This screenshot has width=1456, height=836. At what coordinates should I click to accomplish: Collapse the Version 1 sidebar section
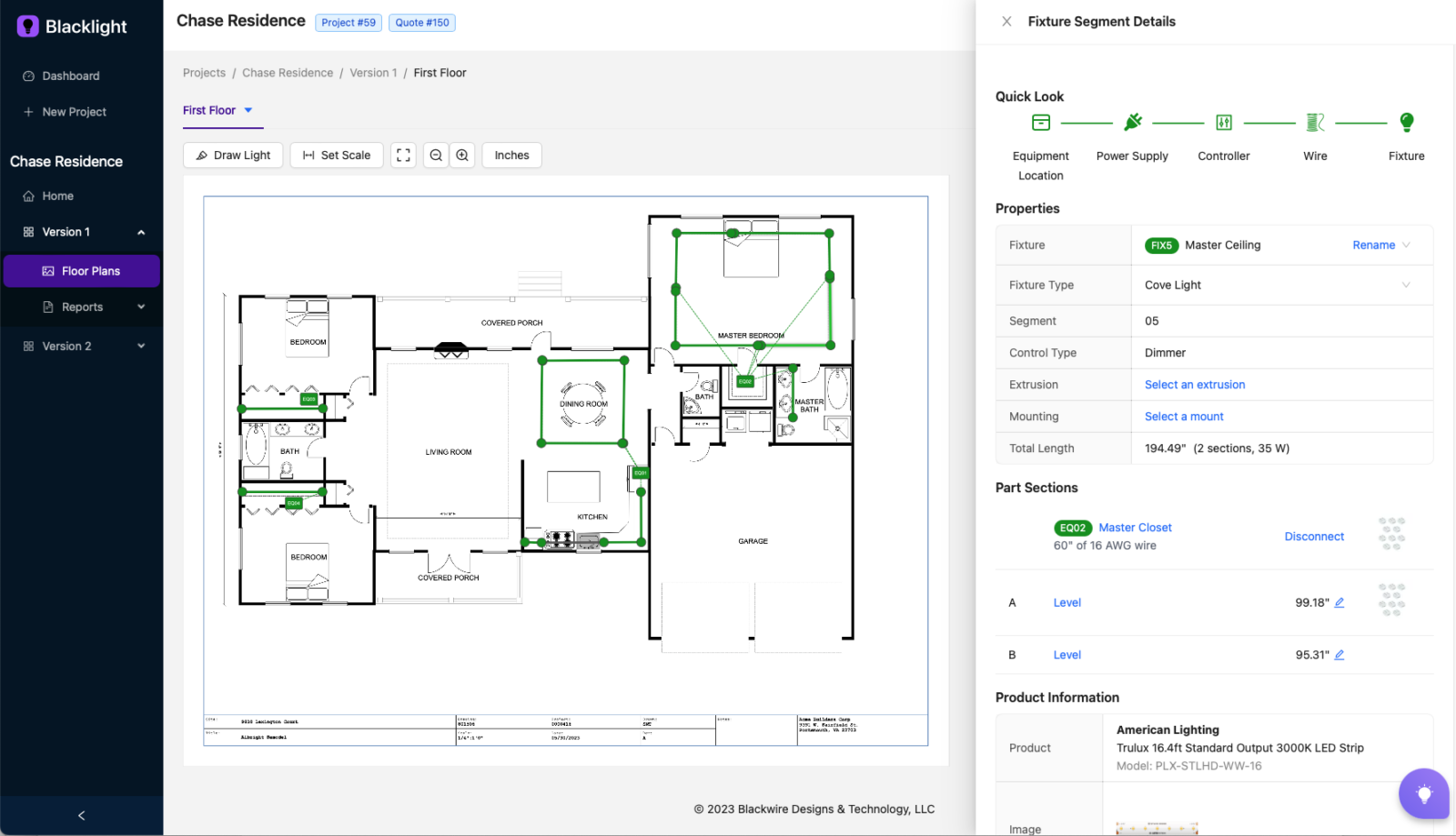pyautogui.click(x=141, y=232)
